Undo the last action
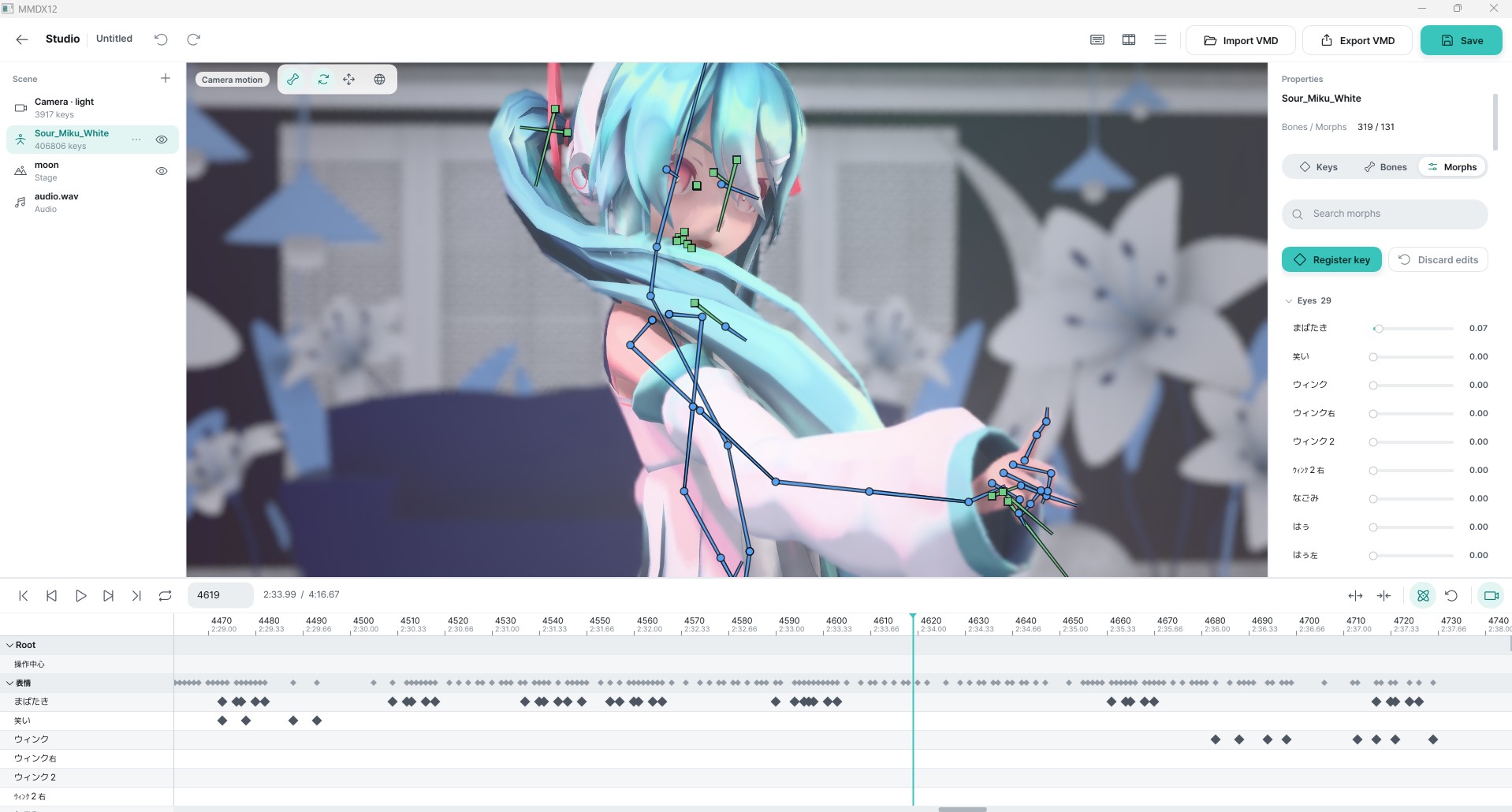Screen dimensions: 1512x812 (161, 39)
